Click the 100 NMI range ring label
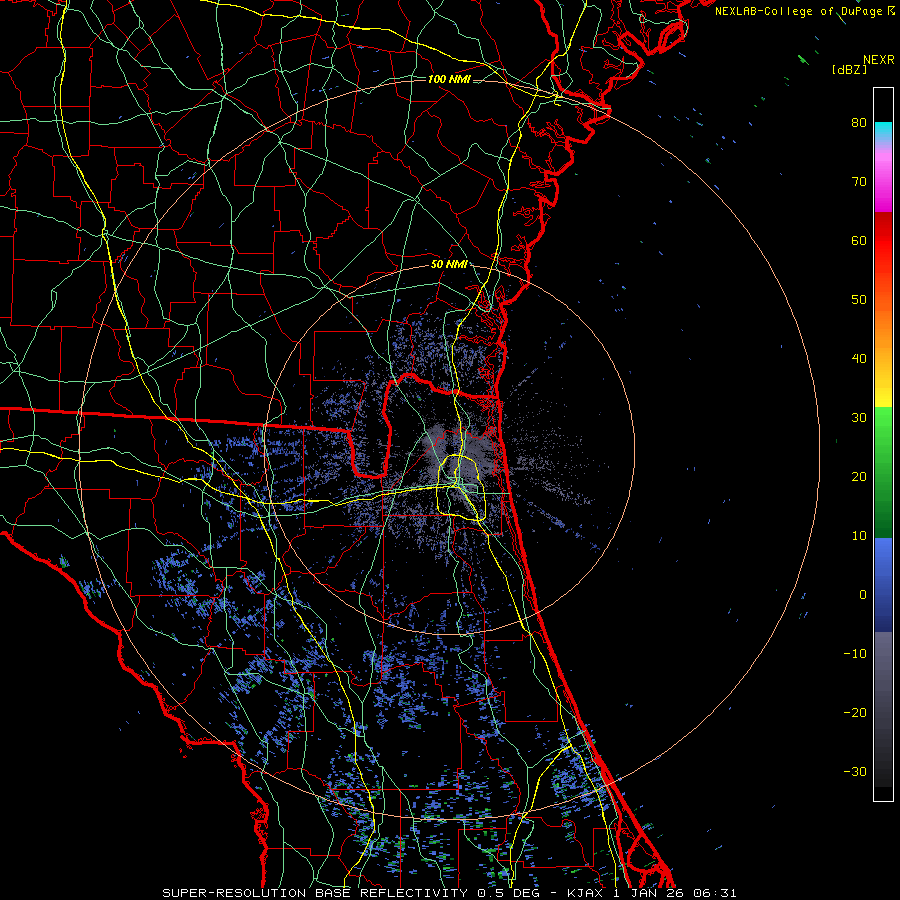This screenshot has width=900, height=900. [x=449, y=79]
